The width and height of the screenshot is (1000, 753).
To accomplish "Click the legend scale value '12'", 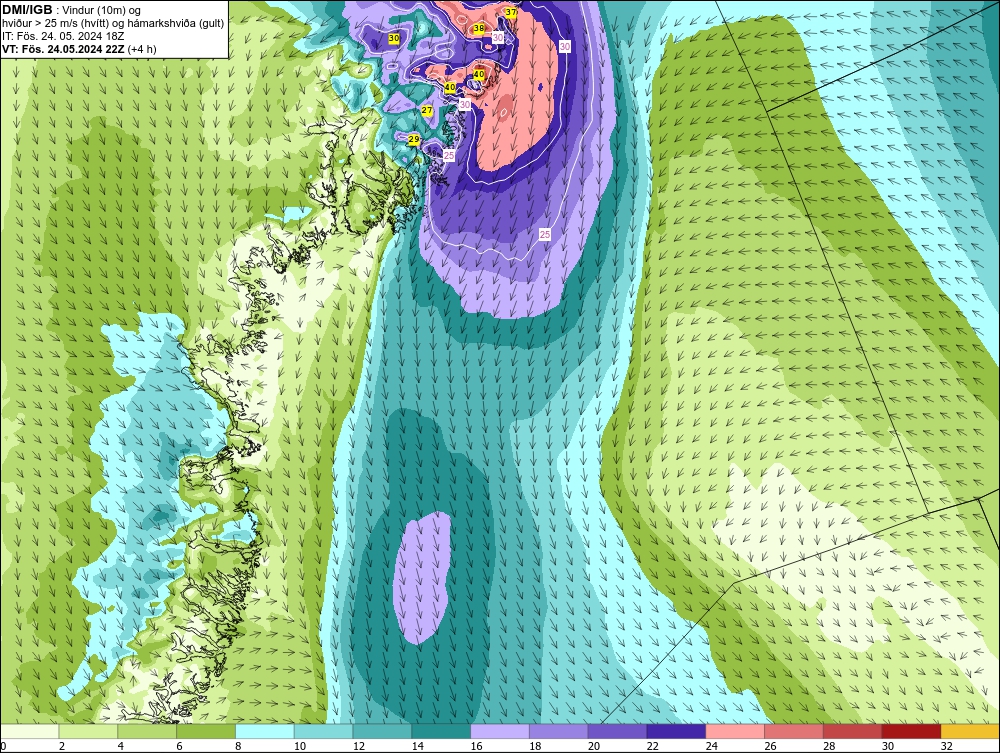I will tap(358, 746).
